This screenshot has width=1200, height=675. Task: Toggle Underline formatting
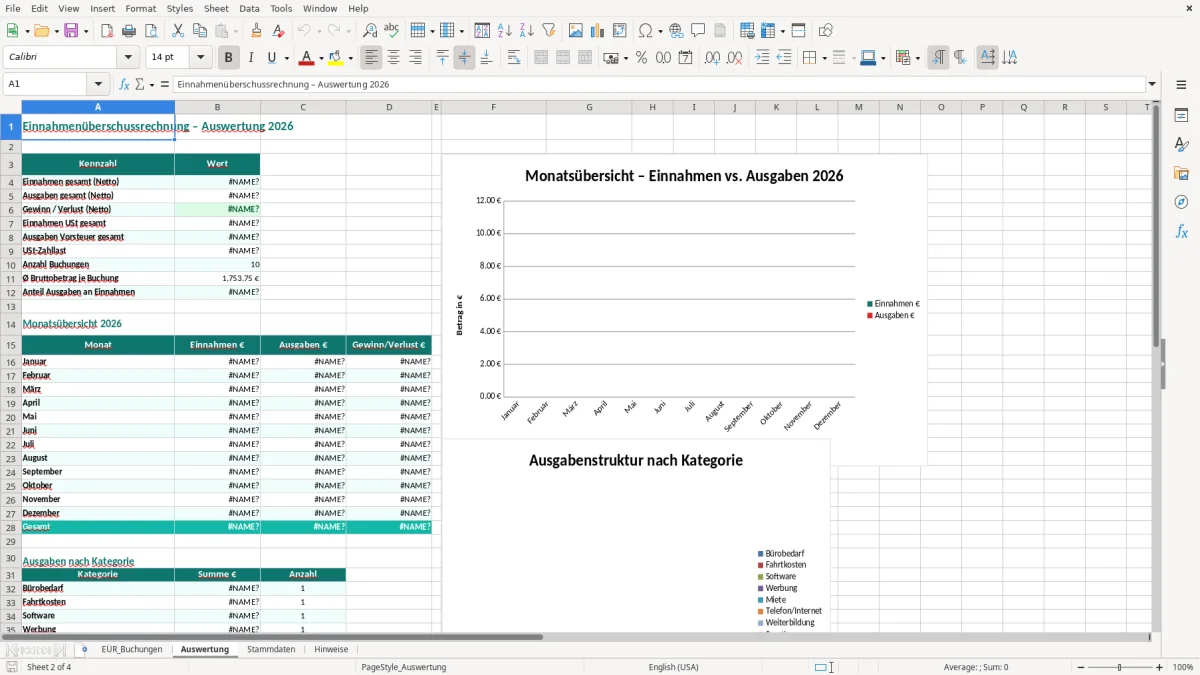pos(271,58)
